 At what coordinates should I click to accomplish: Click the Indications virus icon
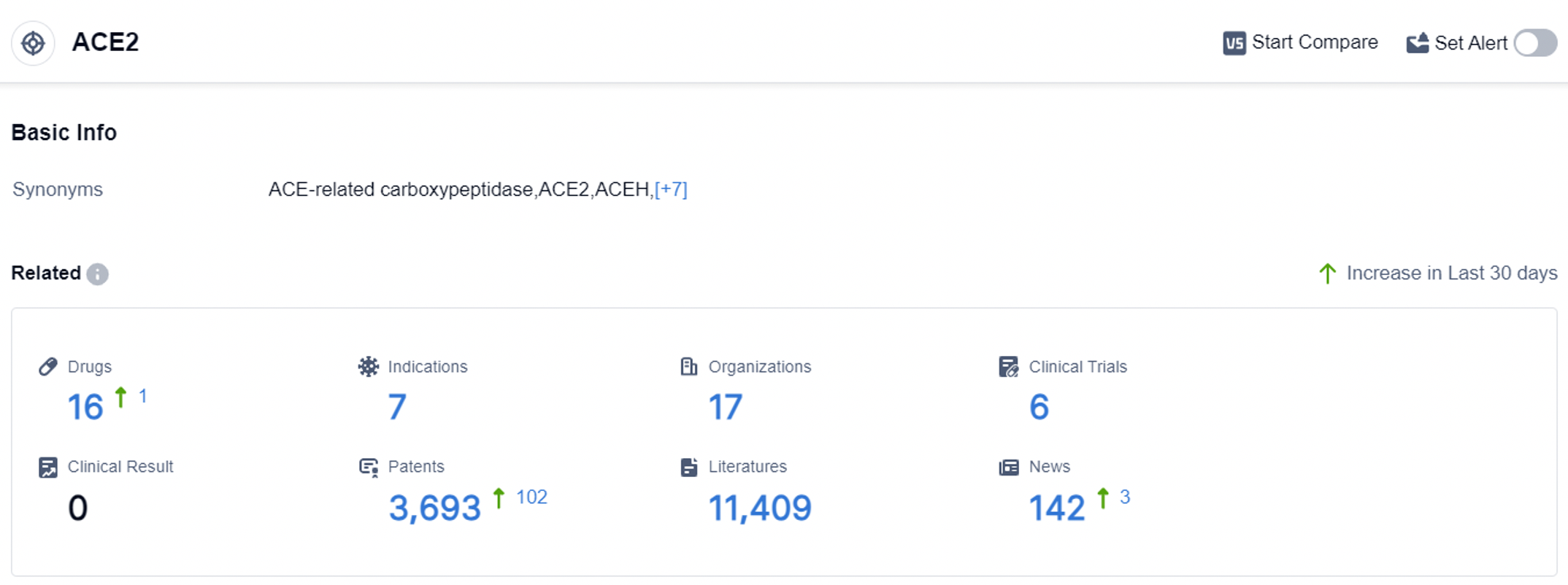click(369, 367)
